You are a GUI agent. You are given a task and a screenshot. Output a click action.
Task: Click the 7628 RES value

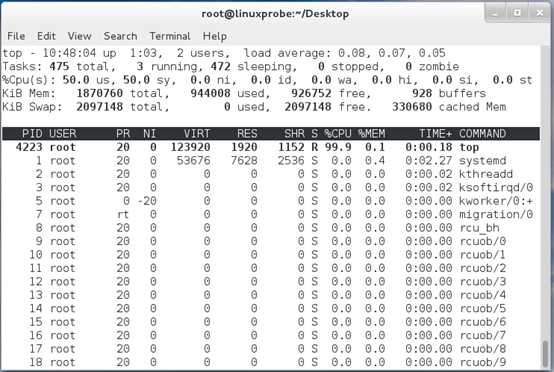(x=244, y=161)
